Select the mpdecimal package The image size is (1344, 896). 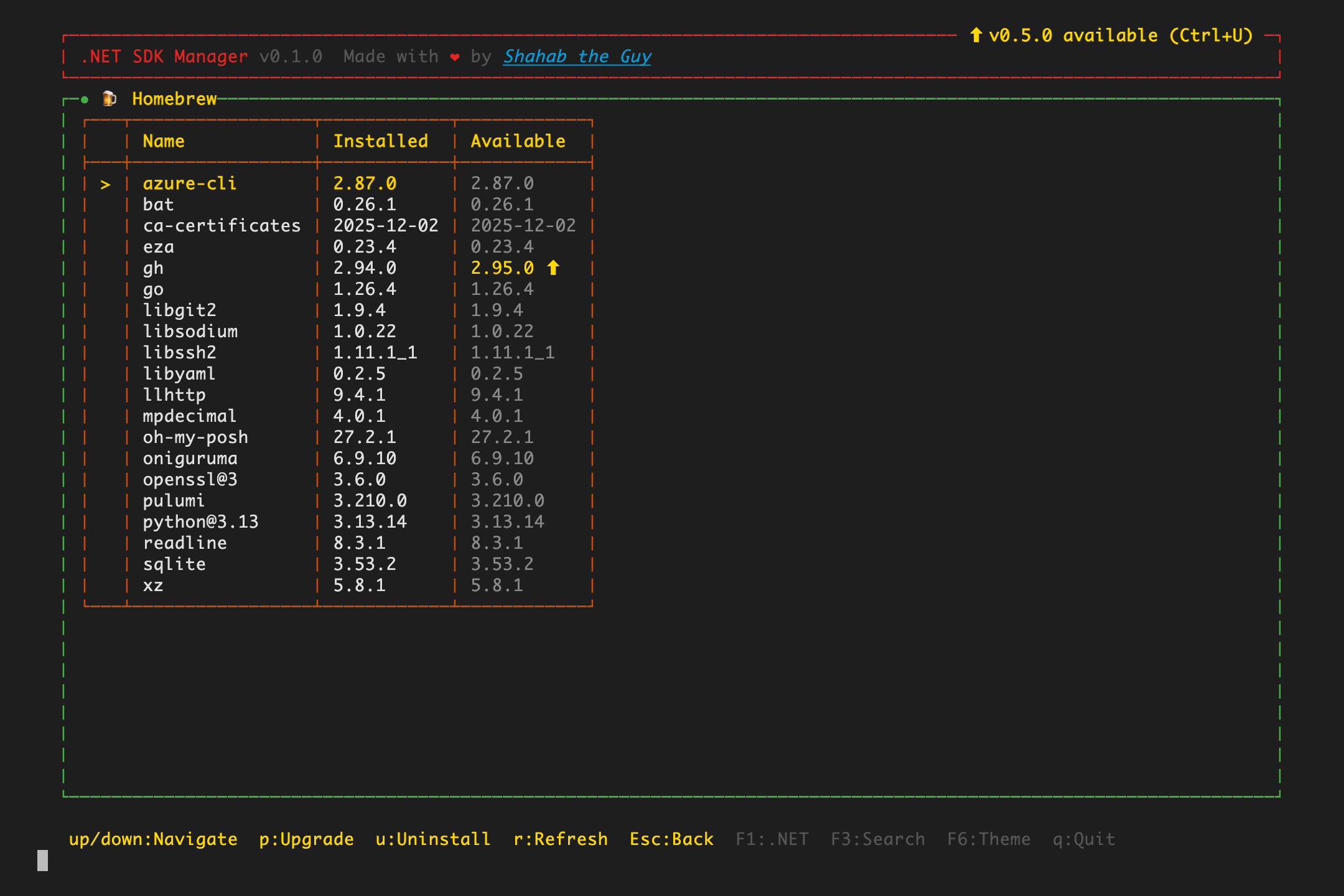pos(190,416)
